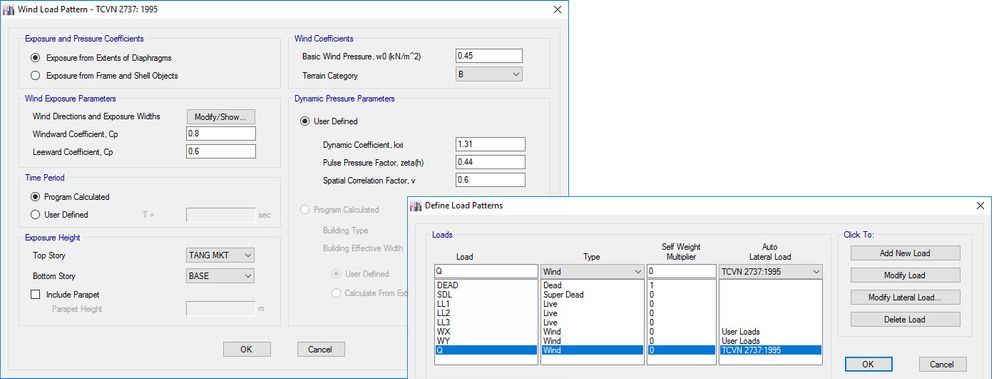Viewport: 999px width, 379px height.
Task: Click the Leeward Coefficient Cp field
Action: point(221,152)
